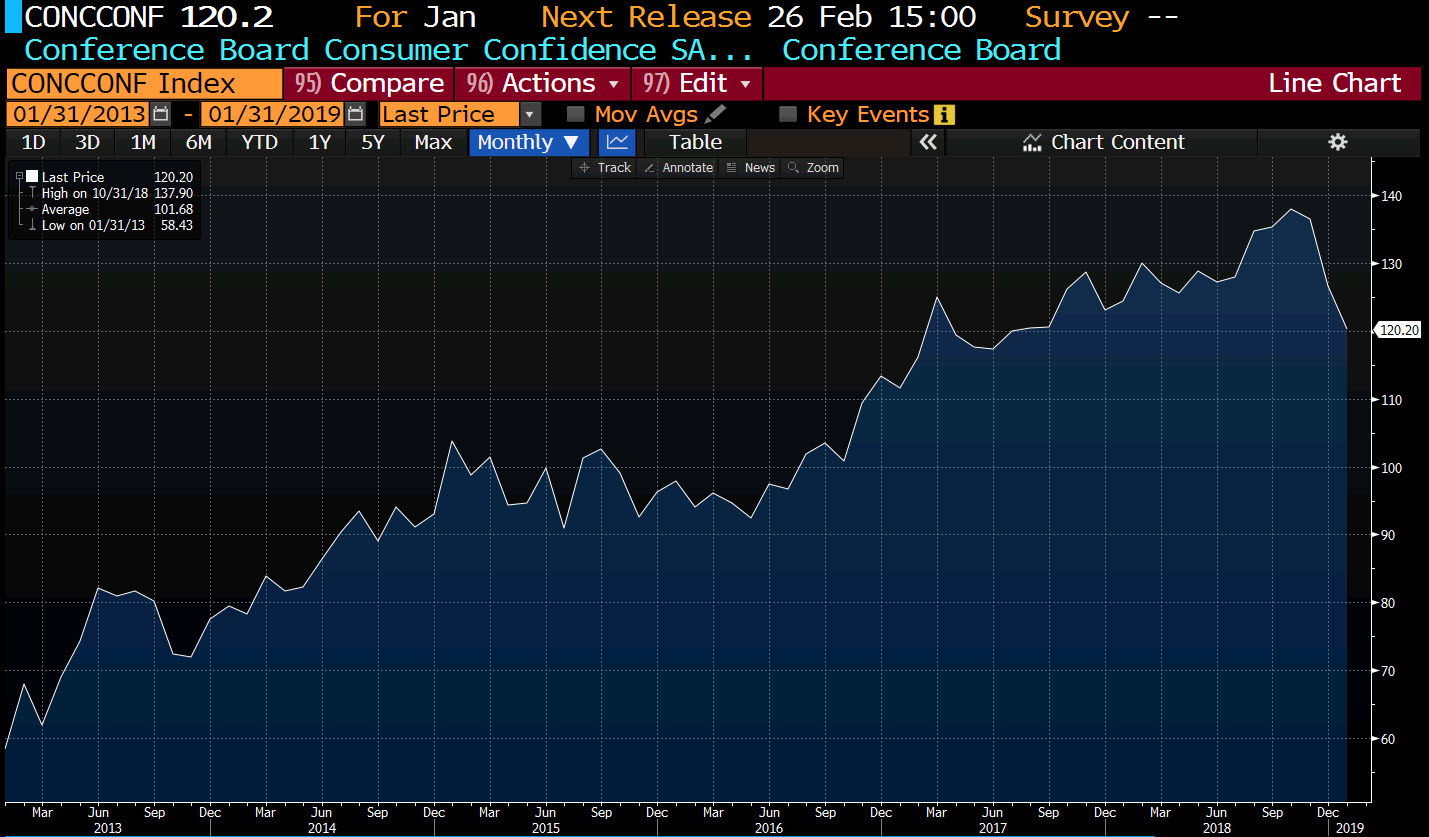Open the Last Price field dropdown arrow

531,115
